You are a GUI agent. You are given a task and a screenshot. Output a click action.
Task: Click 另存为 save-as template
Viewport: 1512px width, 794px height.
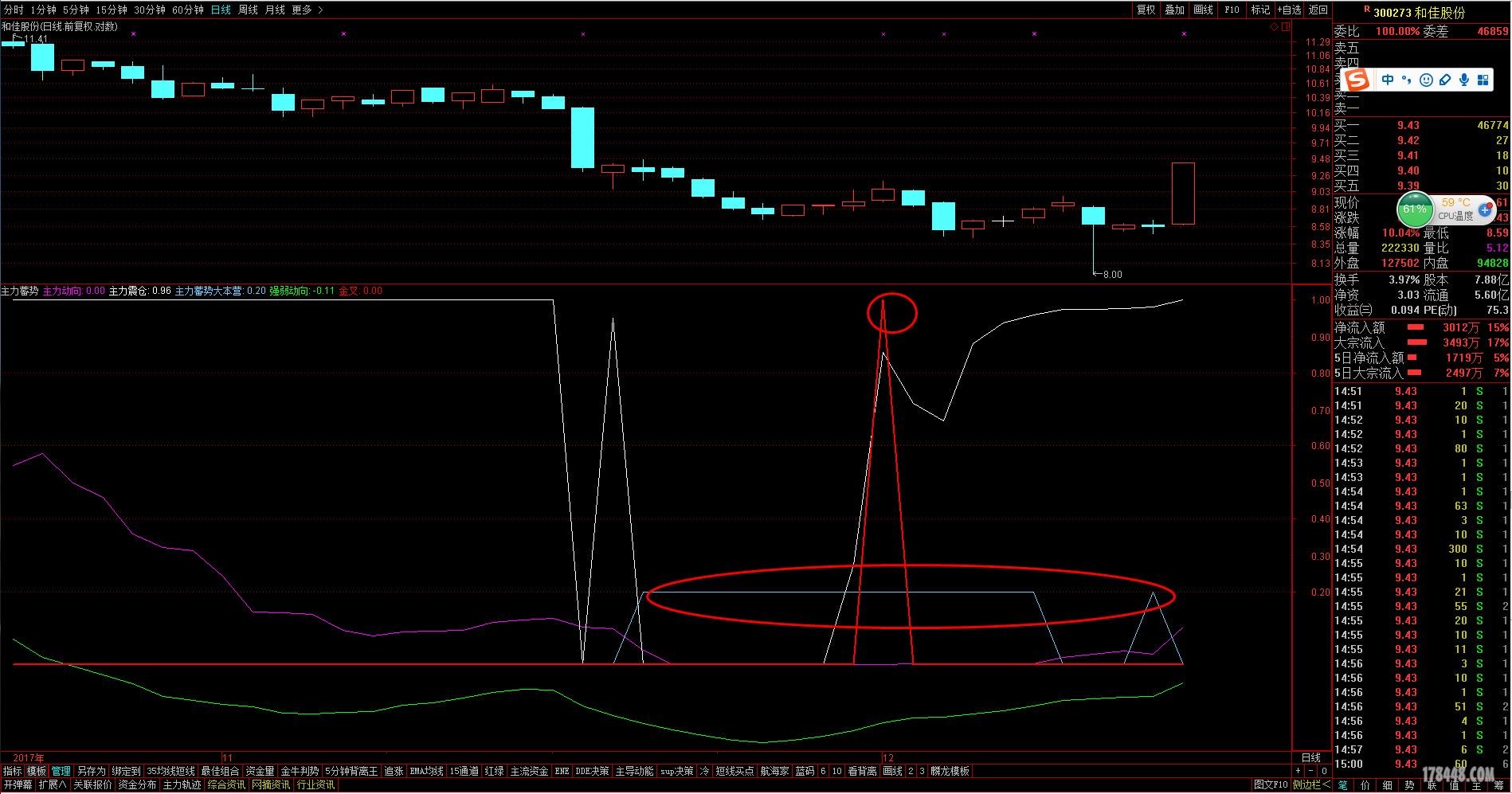click(x=91, y=771)
